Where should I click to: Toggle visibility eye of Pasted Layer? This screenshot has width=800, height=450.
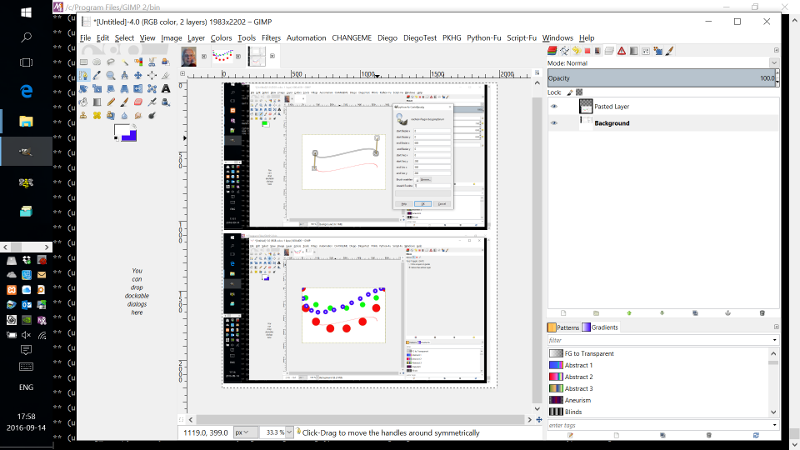tap(554, 107)
